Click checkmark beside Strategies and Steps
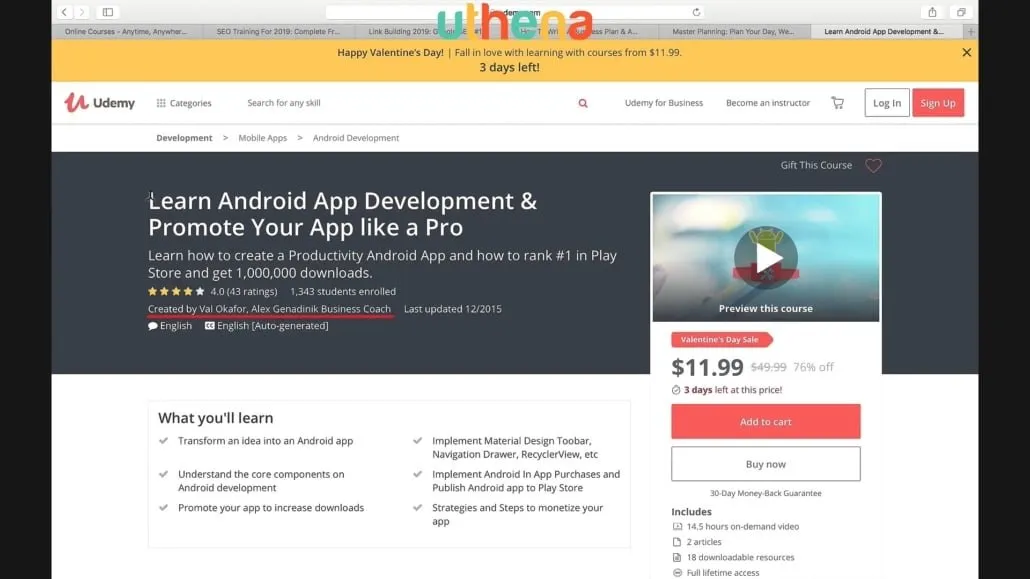 [418, 508]
